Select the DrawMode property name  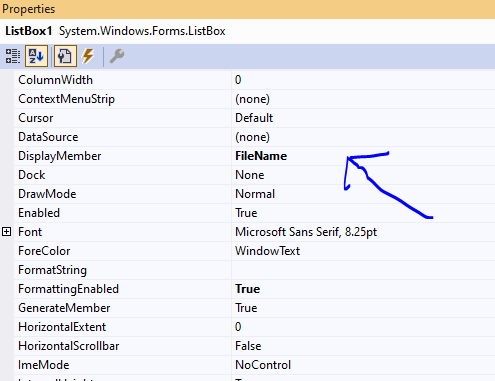47,194
